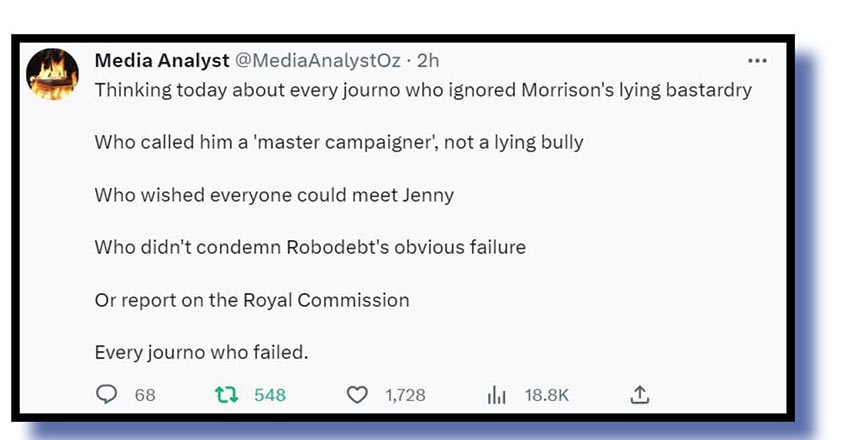Click the share upload arrow icon
This screenshot has width=850, height=440.
coord(639,395)
